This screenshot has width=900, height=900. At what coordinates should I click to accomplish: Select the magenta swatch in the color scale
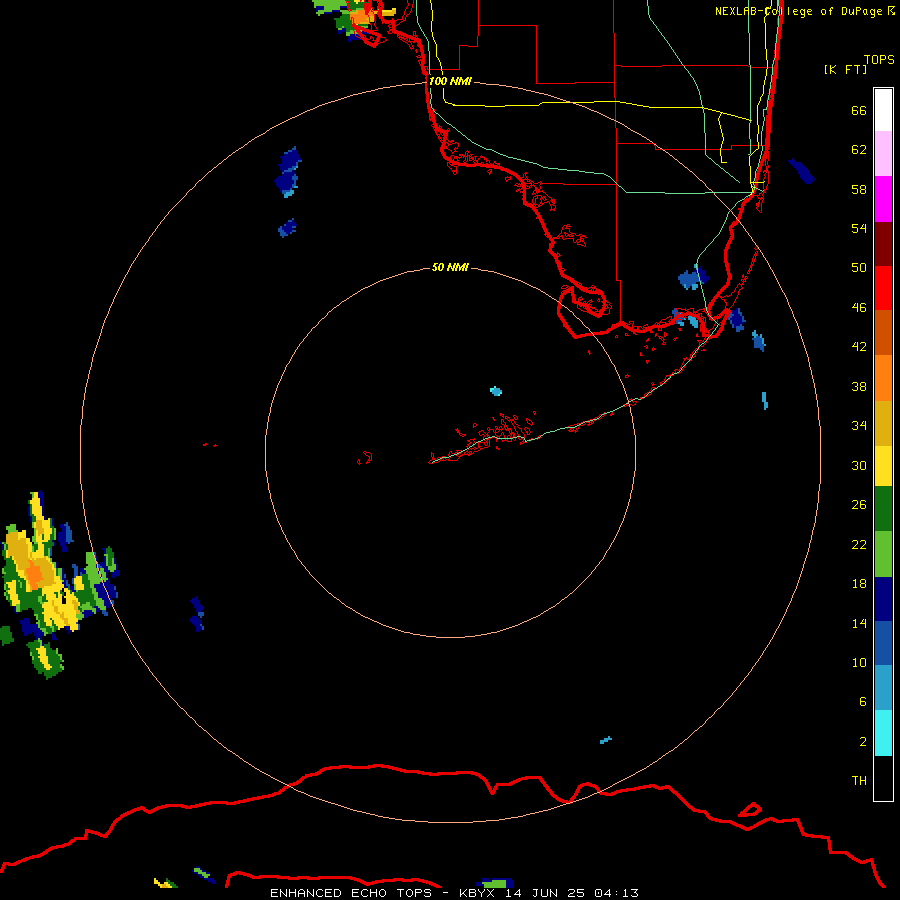(x=883, y=199)
